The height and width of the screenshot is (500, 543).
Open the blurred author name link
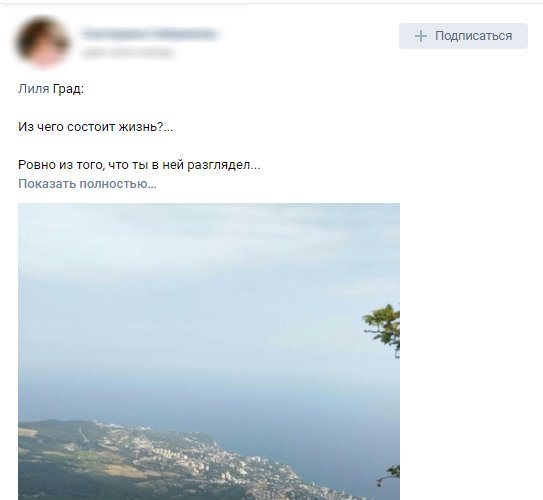[x=149, y=34]
